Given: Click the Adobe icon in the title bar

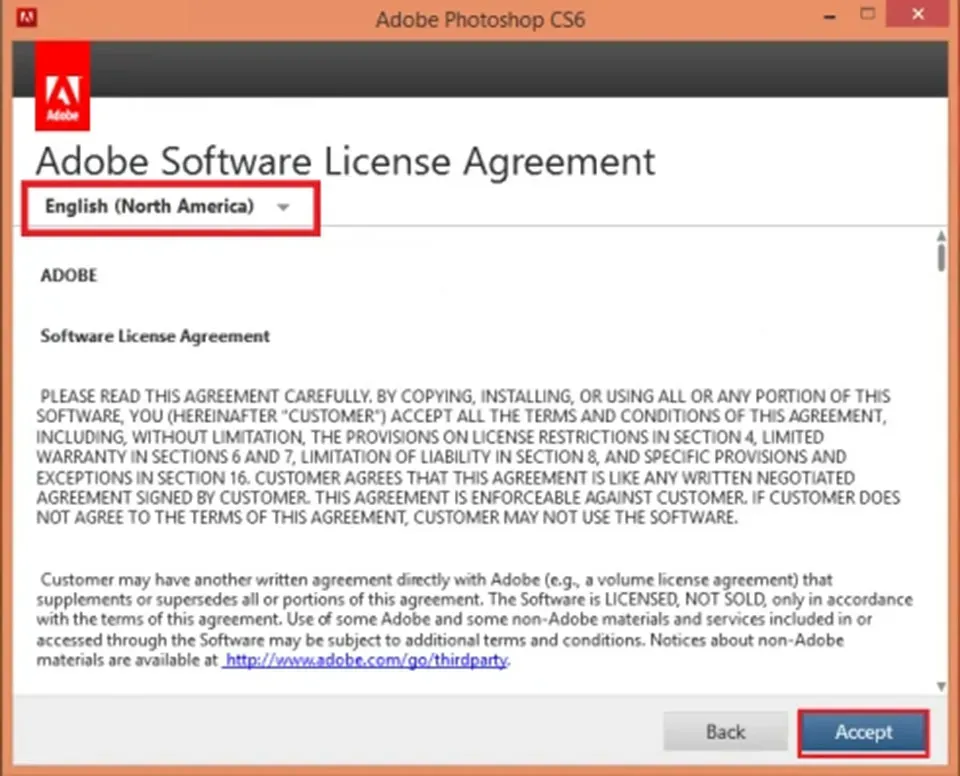Looking at the screenshot, I should pos(27,17).
